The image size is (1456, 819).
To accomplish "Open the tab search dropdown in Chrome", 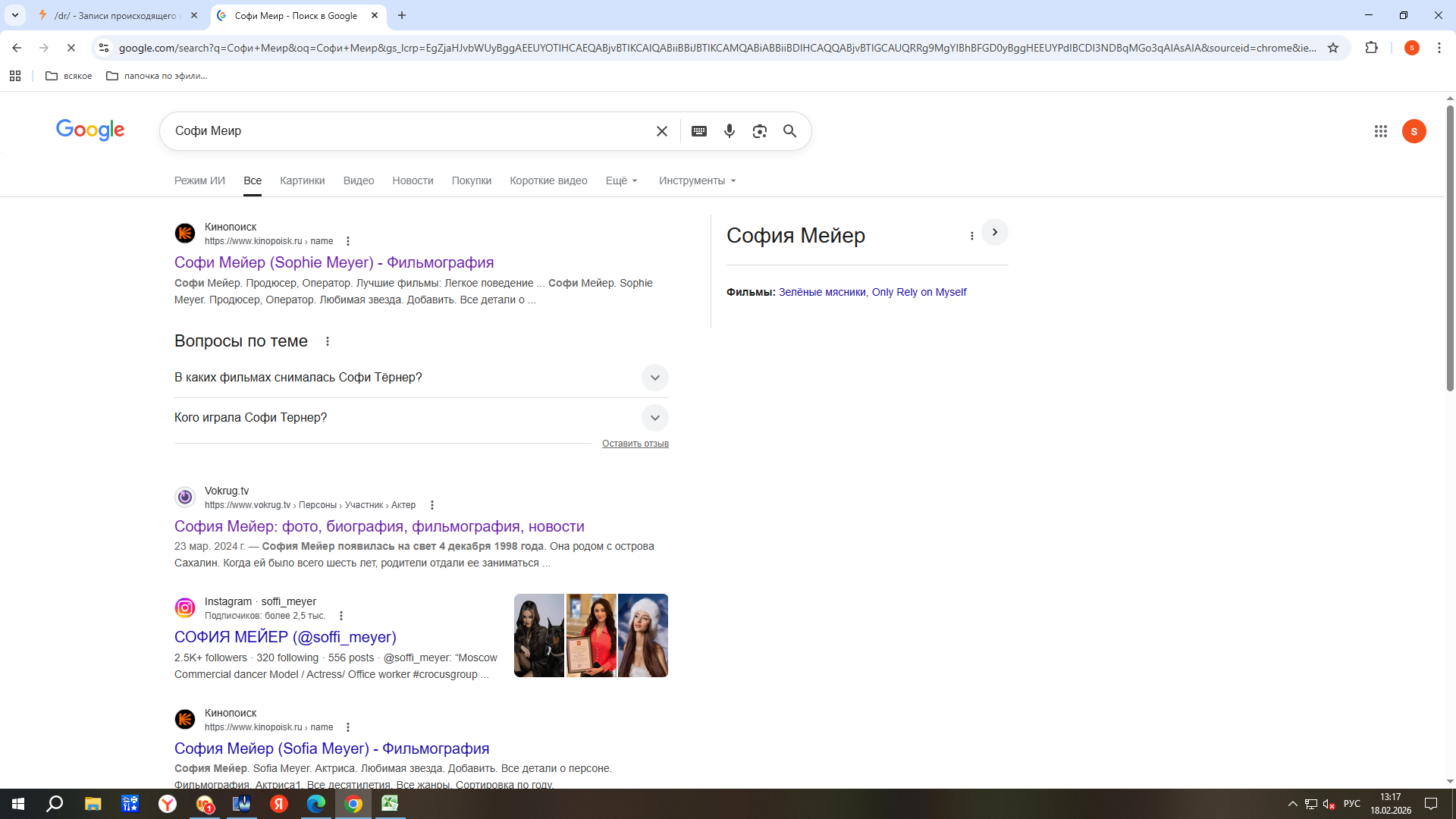I will (x=15, y=15).
